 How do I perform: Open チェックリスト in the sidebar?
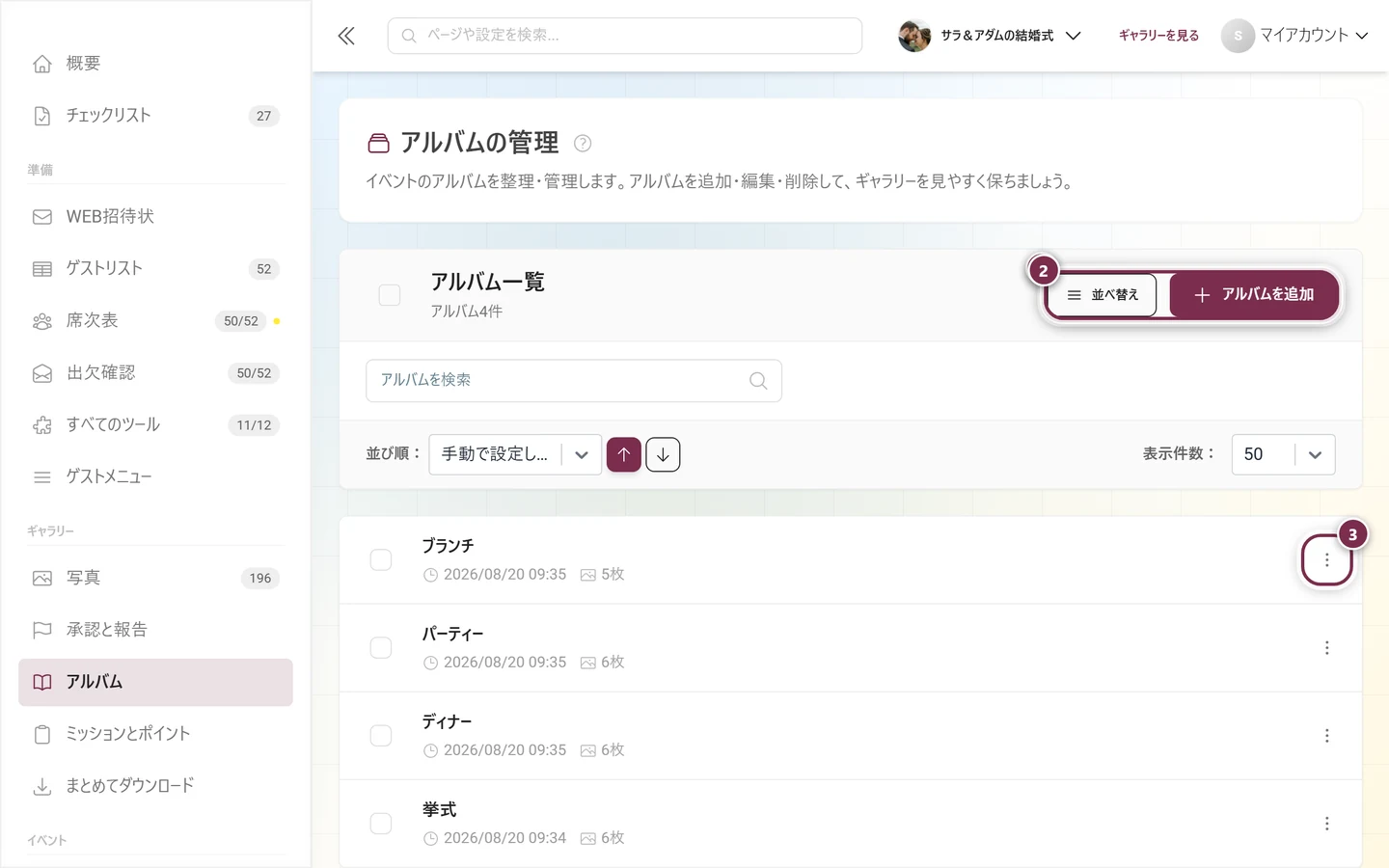155,116
